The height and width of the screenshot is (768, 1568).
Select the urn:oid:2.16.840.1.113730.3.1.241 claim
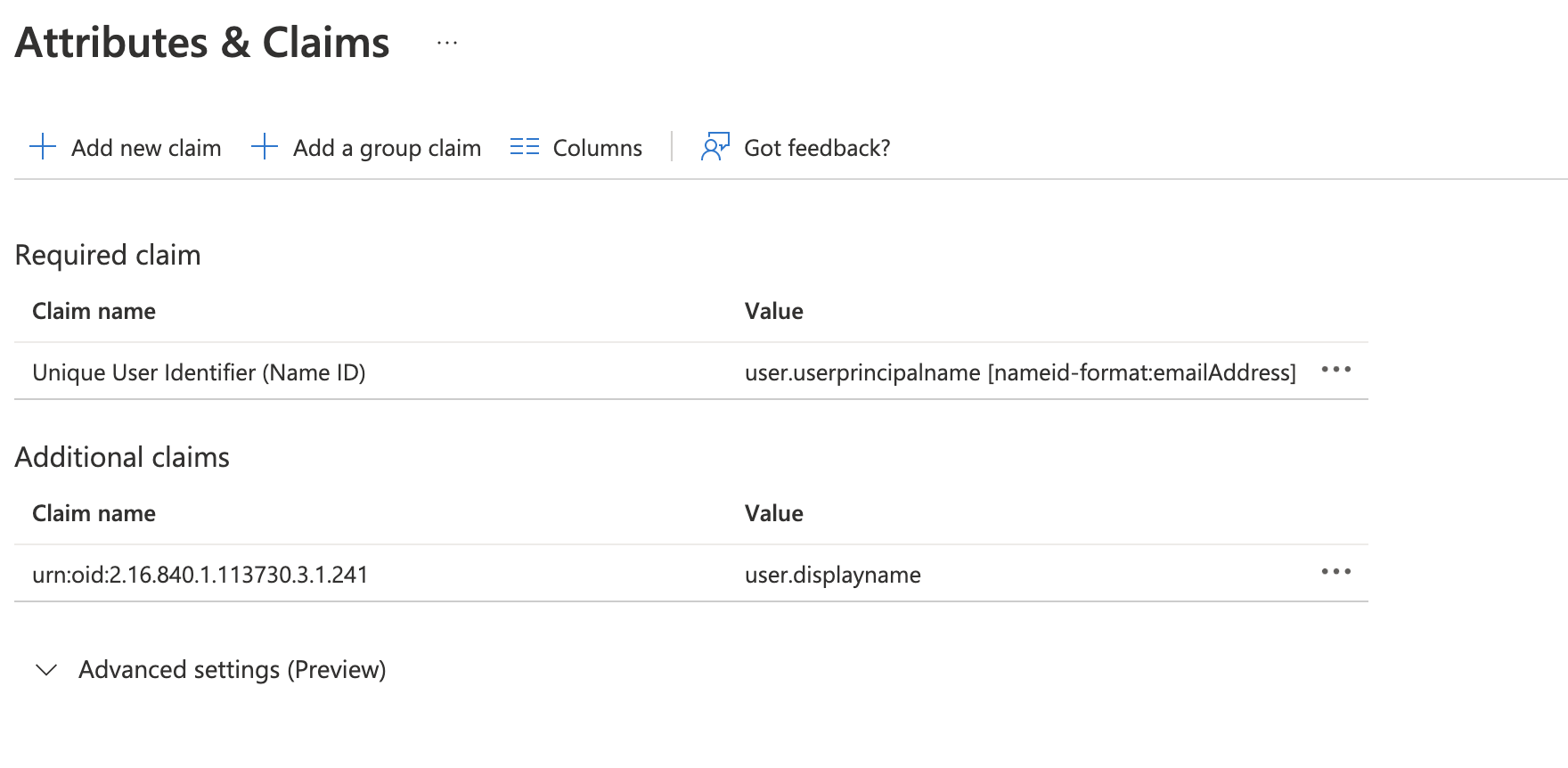pyautogui.click(x=200, y=575)
